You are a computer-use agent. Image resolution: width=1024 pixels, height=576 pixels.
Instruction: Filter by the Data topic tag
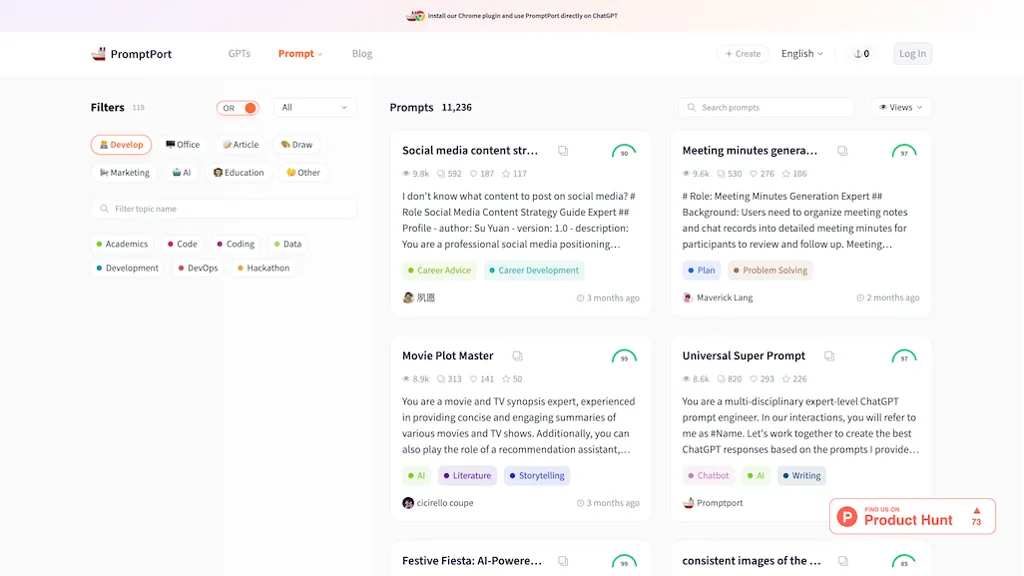[x=287, y=244]
